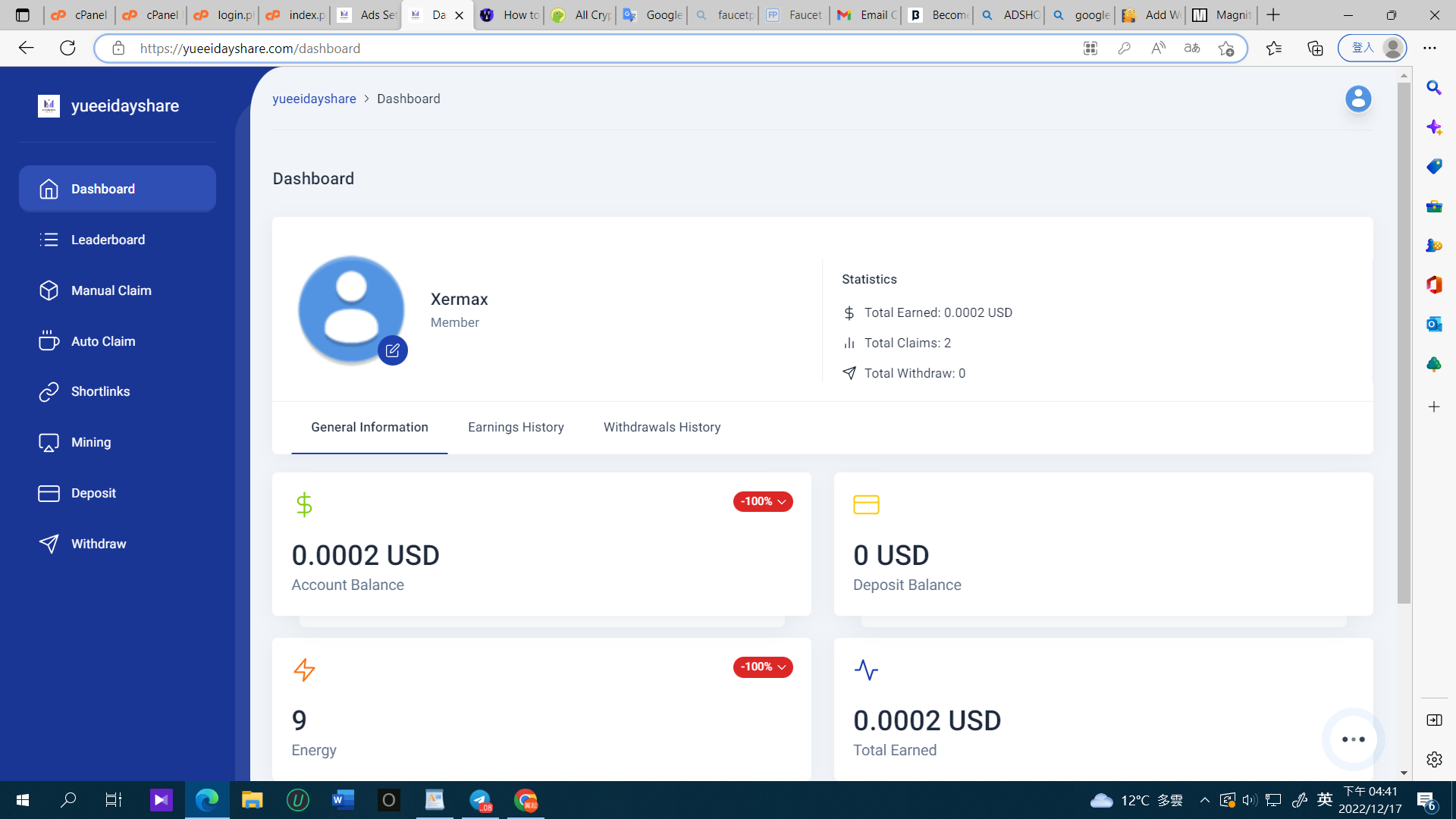Open Edge sidebar Office icon
This screenshot has width=1456, height=819.
(1434, 285)
